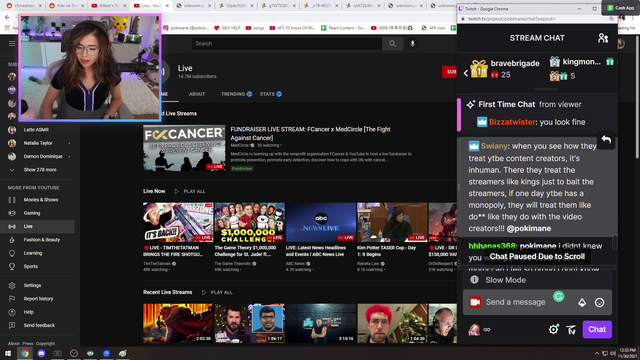Click red Subscribe button on Live channel

(449, 72)
